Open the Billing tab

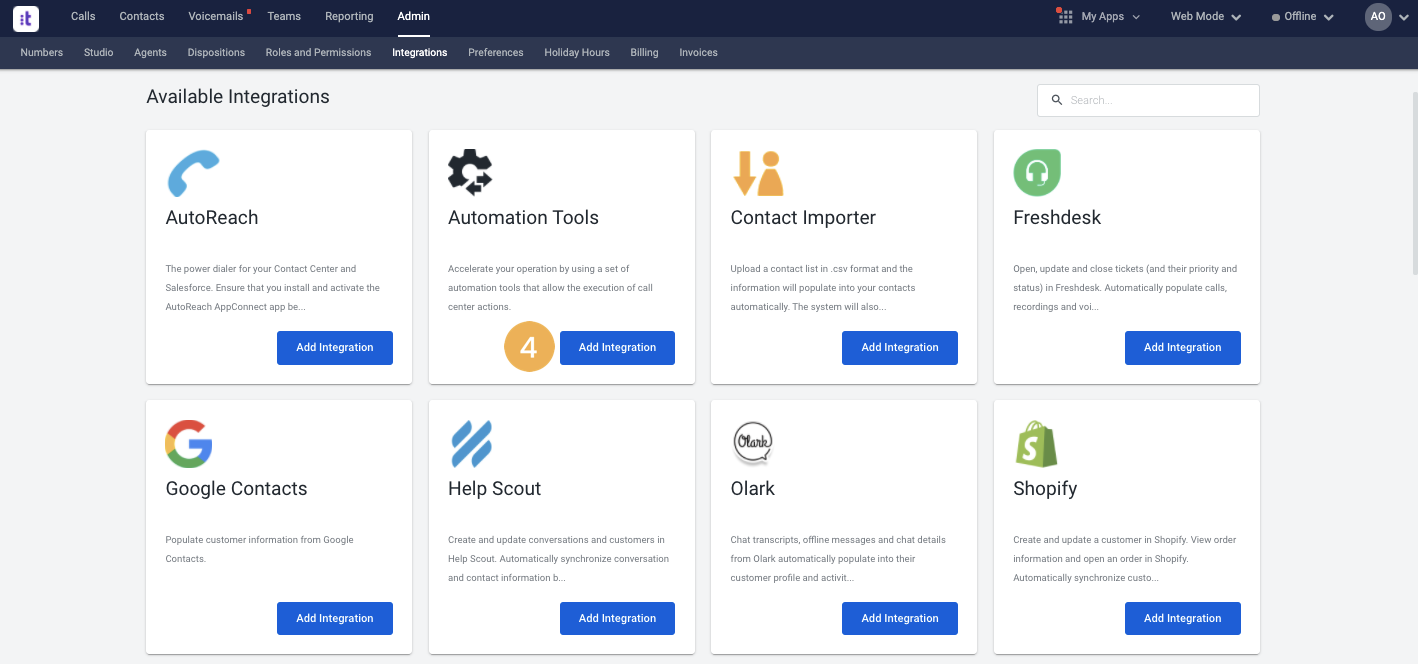point(644,52)
